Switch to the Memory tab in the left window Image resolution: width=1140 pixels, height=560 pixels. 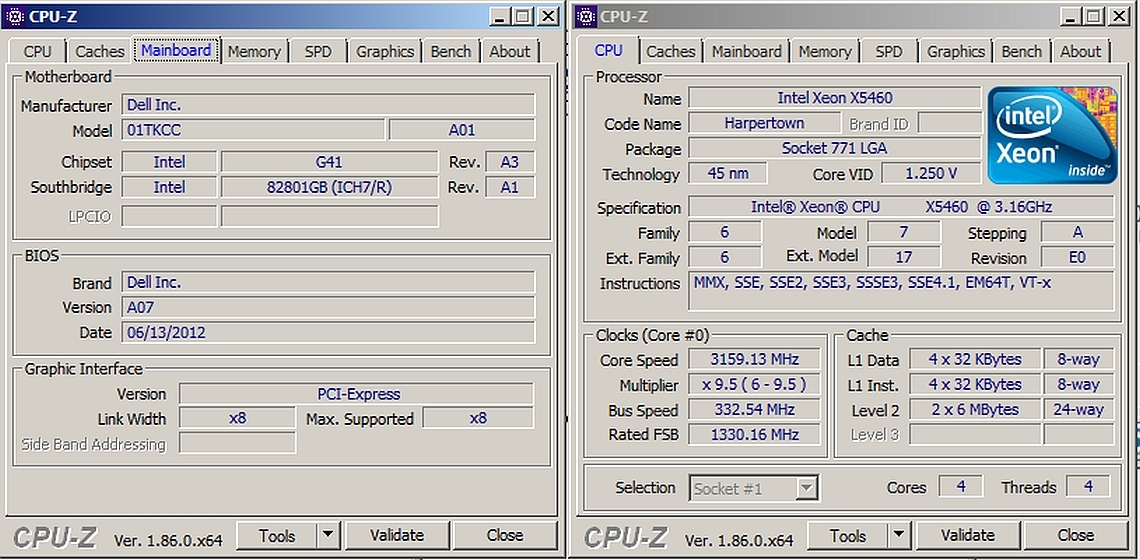coord(254,52)
